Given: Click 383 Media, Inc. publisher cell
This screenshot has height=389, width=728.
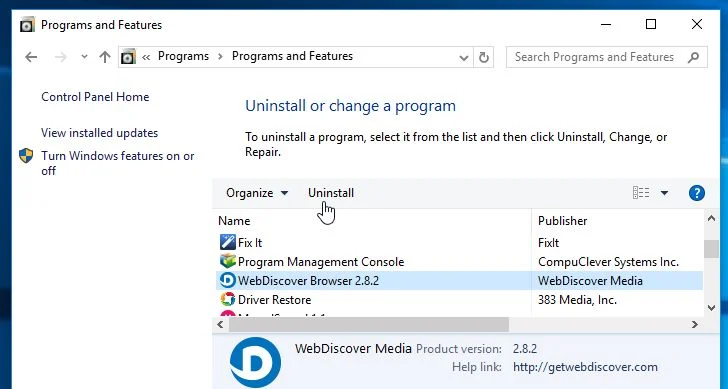Looking at the screenshot, I should point(577,300).
